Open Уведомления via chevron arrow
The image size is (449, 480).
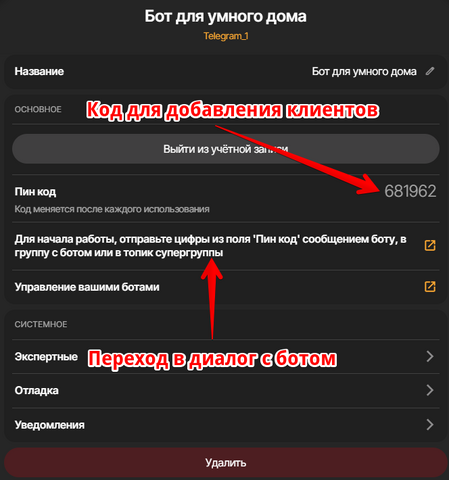430,425
